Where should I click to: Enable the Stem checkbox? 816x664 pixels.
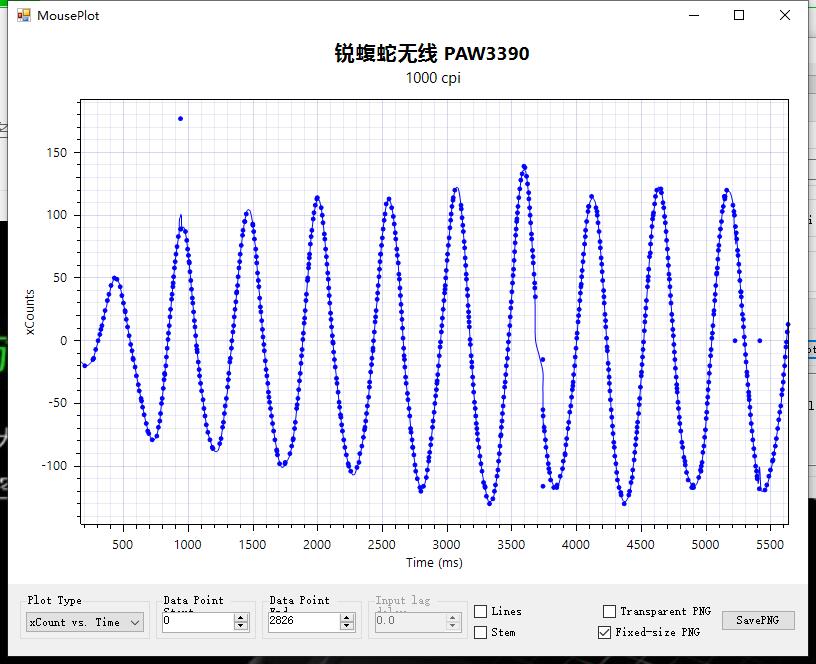click(480, 632)
